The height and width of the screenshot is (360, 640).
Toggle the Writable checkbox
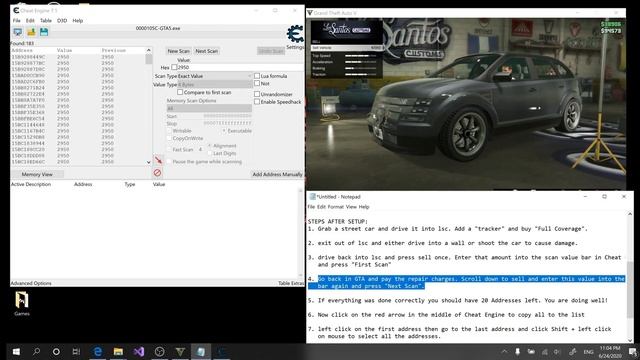[x=169, y=131]
